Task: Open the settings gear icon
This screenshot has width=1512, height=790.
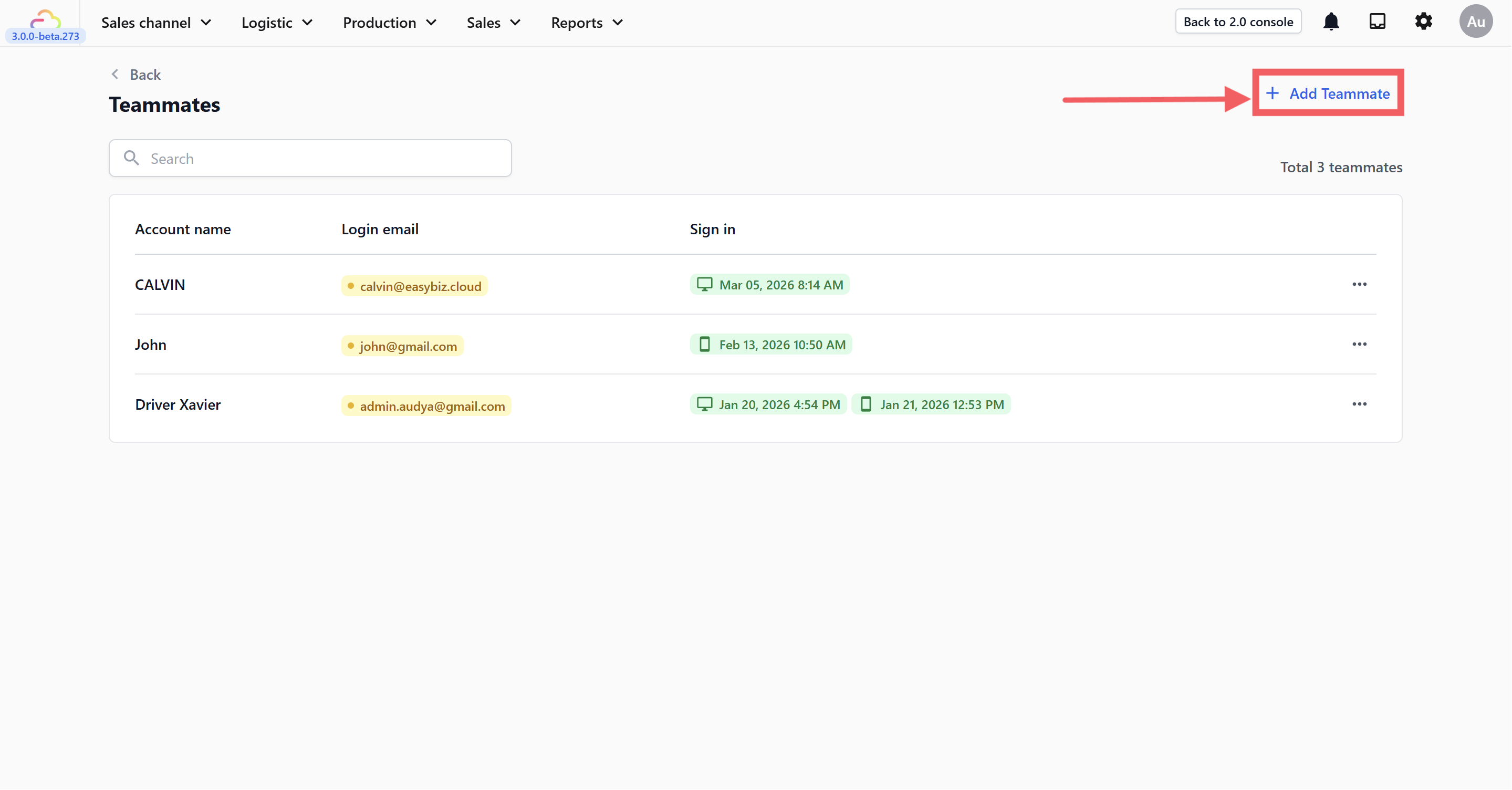Action: tap(1423, 22)
